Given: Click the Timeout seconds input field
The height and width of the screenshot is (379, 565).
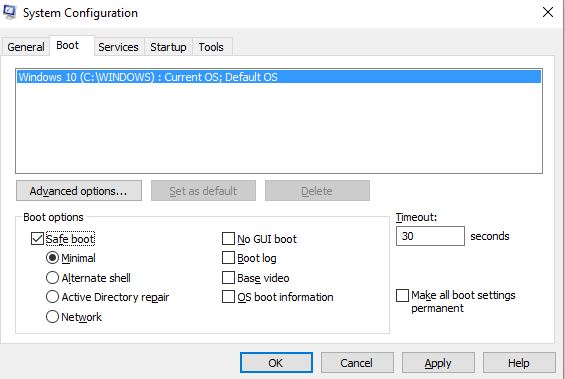Looking at the screenshot, I should [x=430, y=236].
